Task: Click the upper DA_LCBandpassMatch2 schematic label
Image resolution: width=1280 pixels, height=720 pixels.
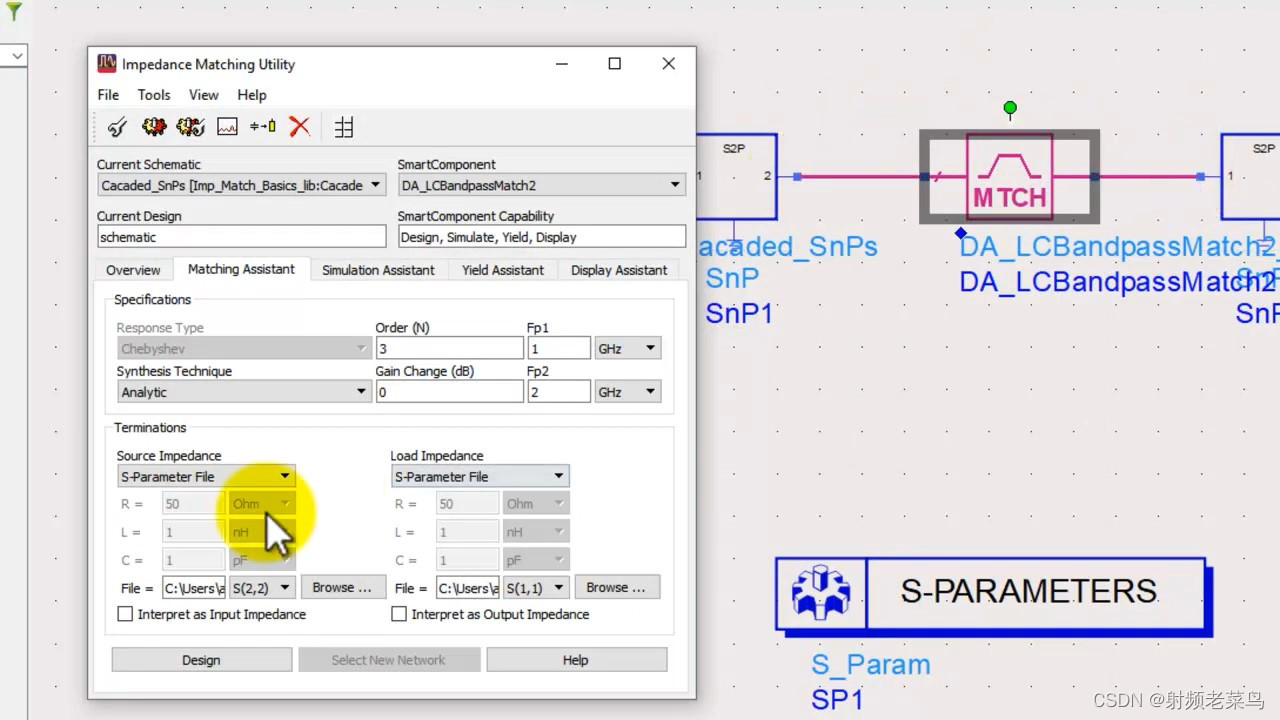Action: (x=1118, y=246)
